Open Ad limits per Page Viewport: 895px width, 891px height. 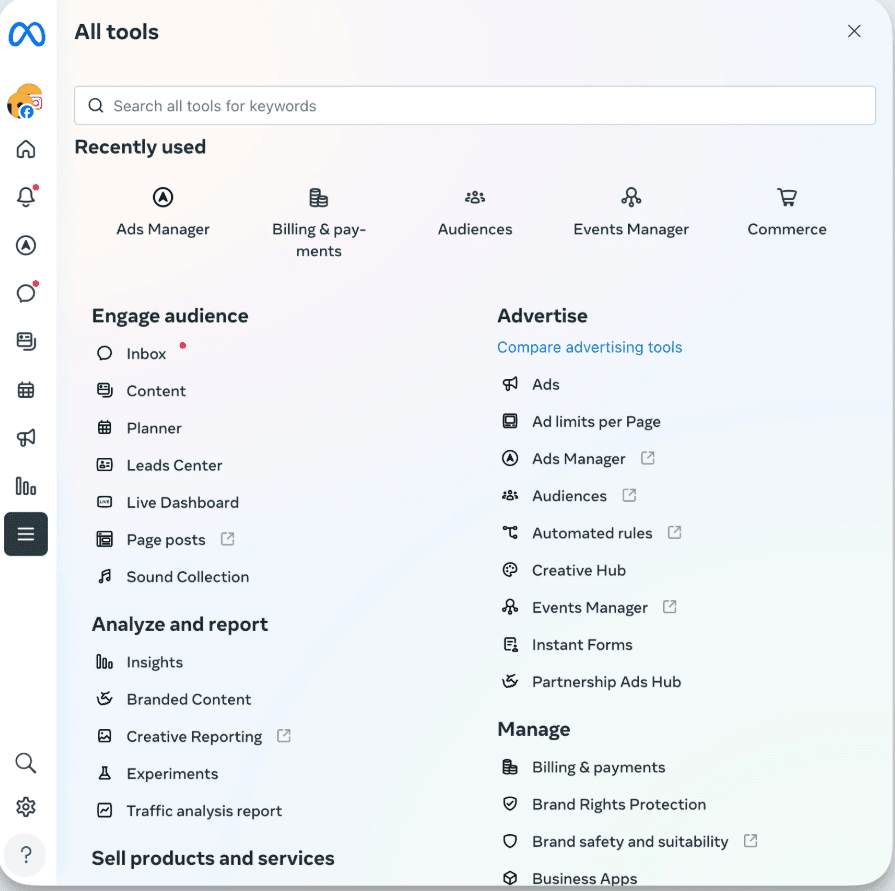581,421
